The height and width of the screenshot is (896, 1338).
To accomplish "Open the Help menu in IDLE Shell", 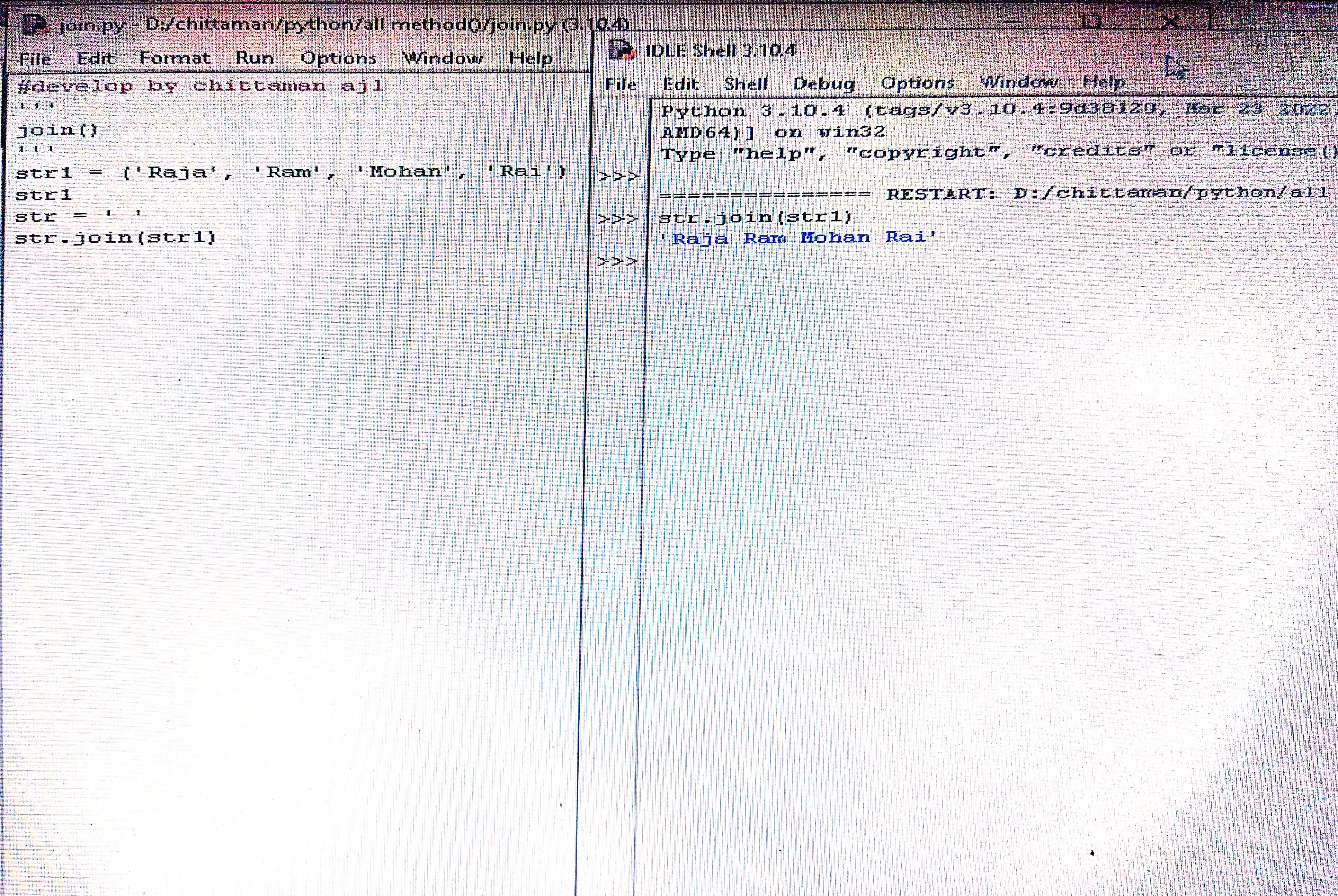I will pos(1104,82).
